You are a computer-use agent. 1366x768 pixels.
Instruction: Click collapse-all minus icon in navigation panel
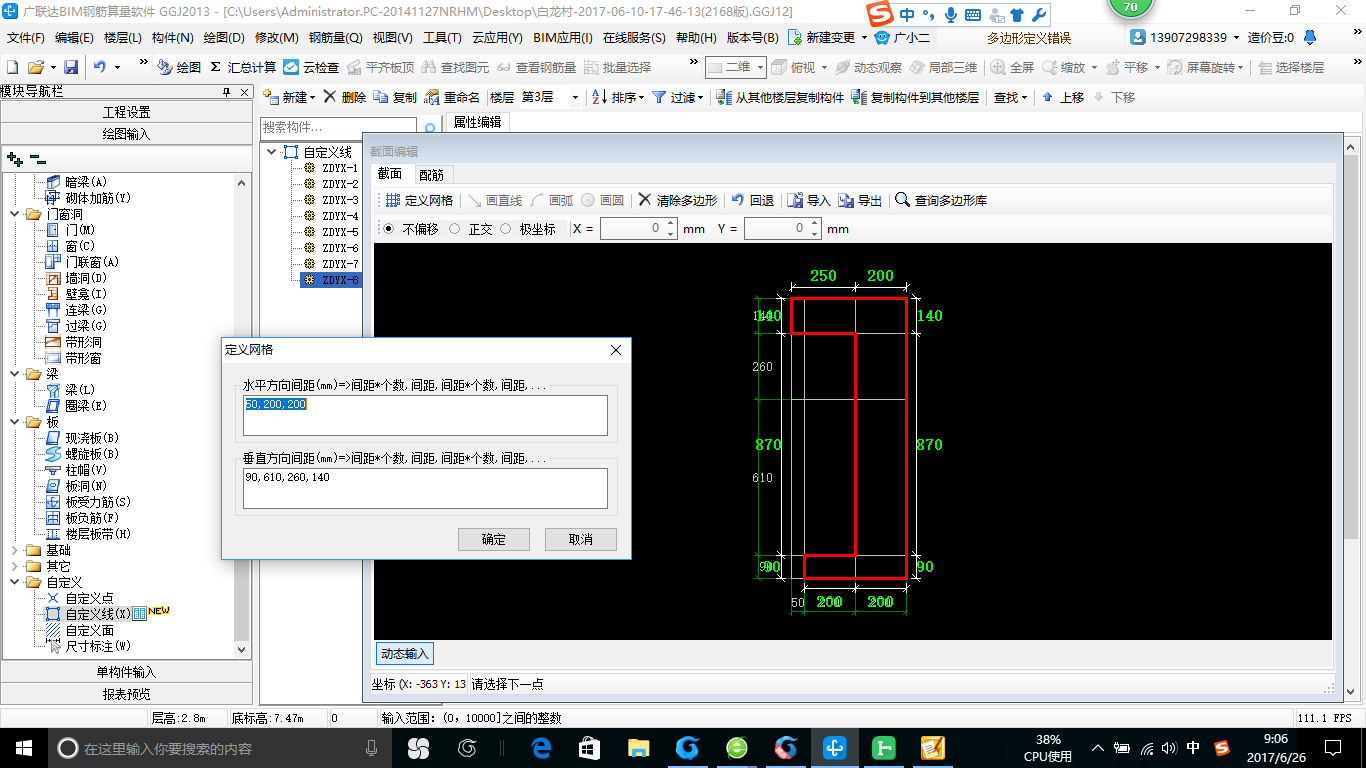pos(38,159)
